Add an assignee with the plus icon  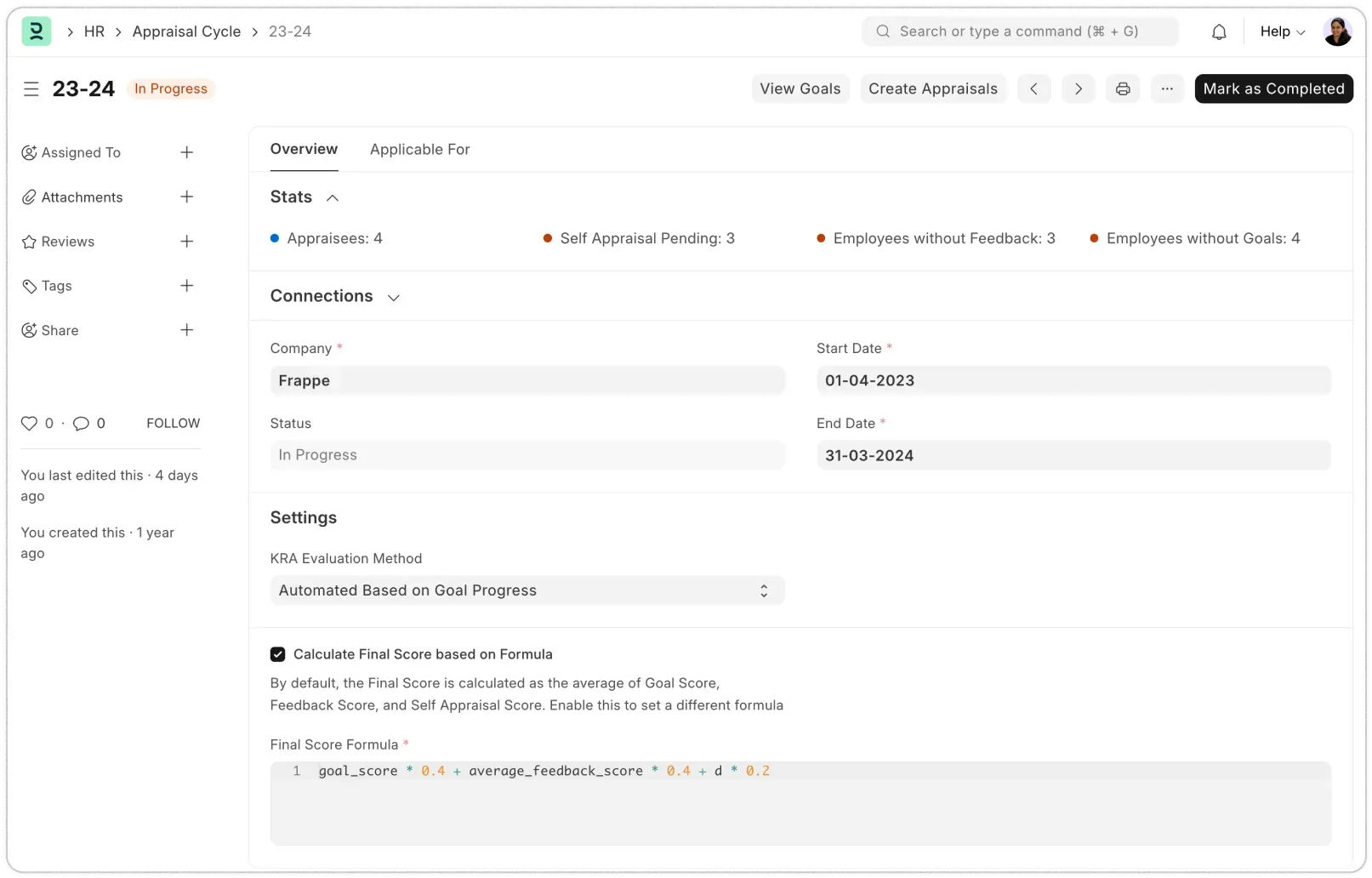tap(187, 152)
